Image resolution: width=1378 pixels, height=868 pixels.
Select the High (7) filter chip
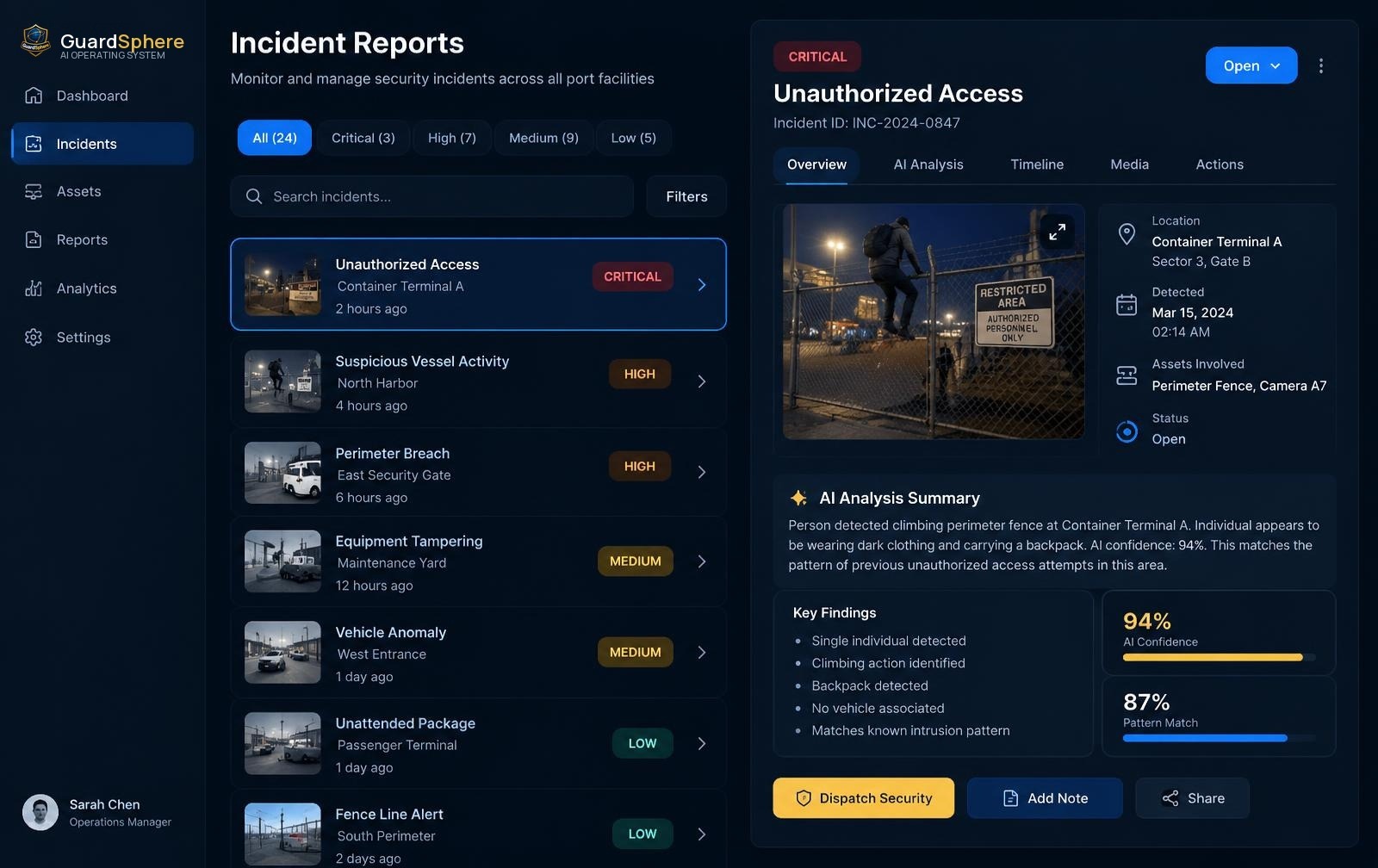pyautogui.click(x=452, y=138)
